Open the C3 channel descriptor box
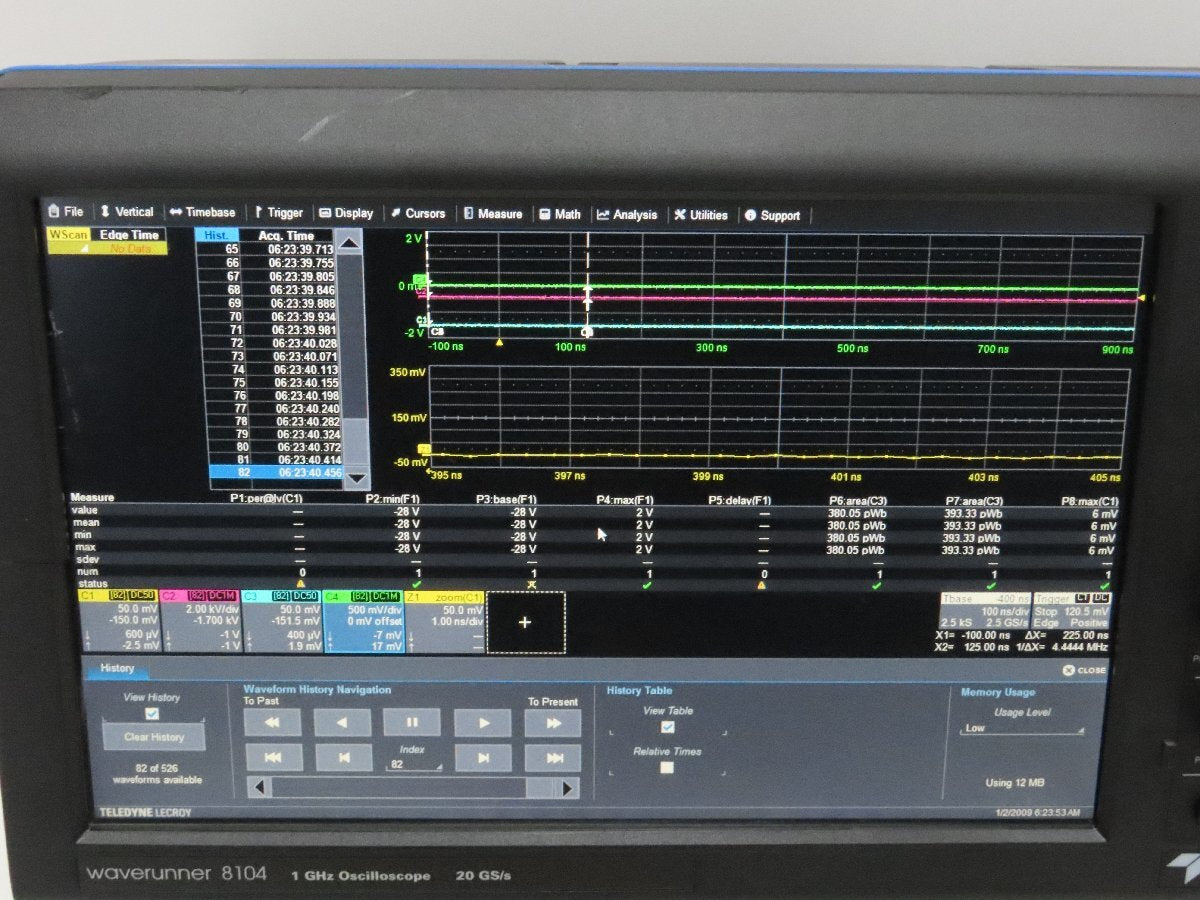 (281, 622)
